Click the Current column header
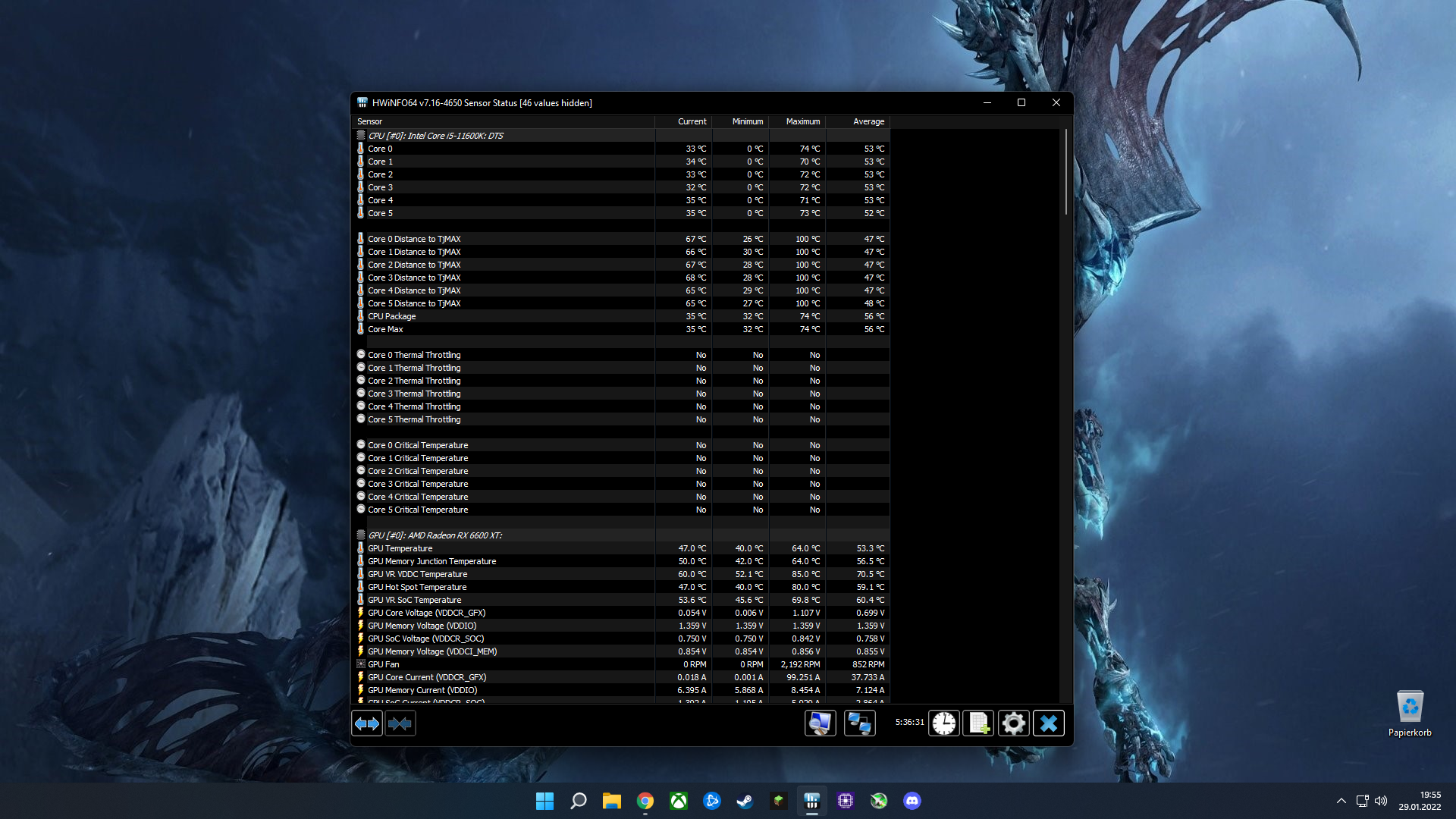 pos(692,121)
